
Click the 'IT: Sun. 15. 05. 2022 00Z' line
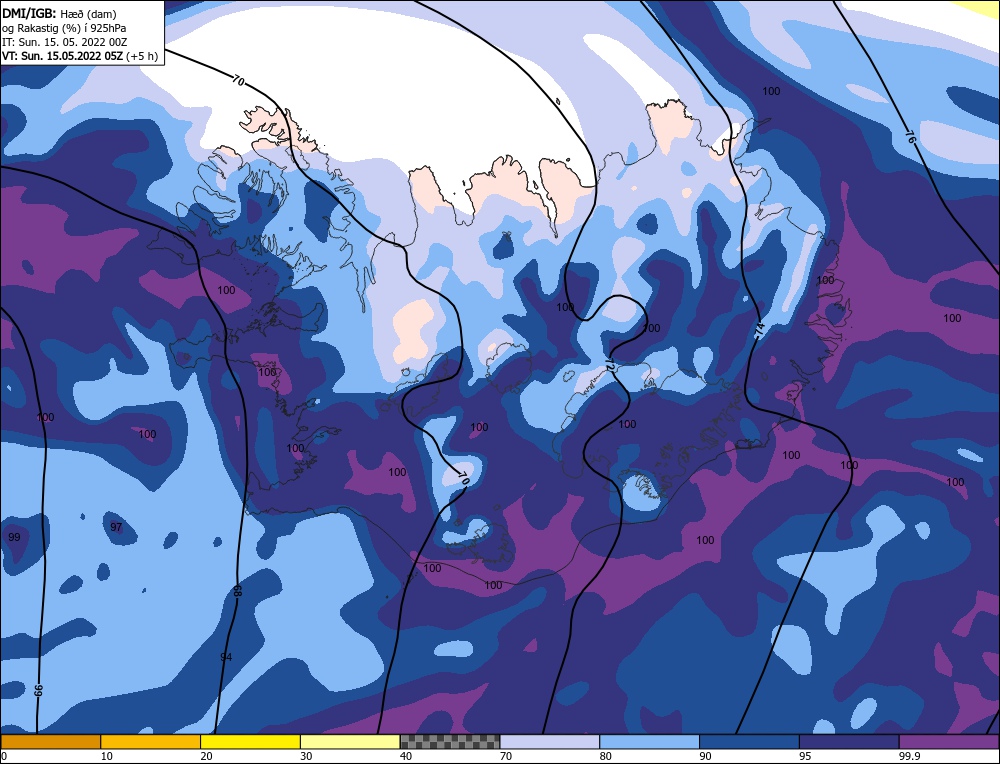pyautogui.click(x=64, y=42)
